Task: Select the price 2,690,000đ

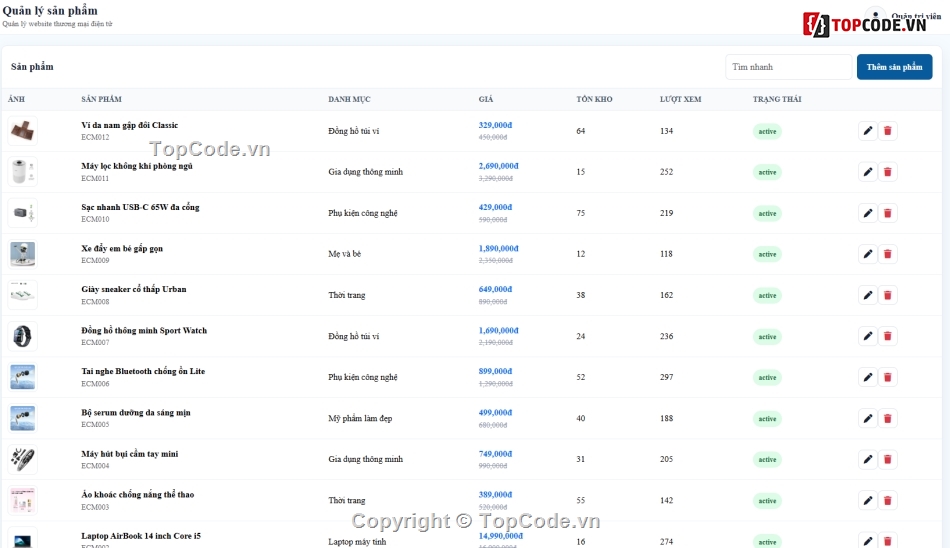Action: point(499,165)
